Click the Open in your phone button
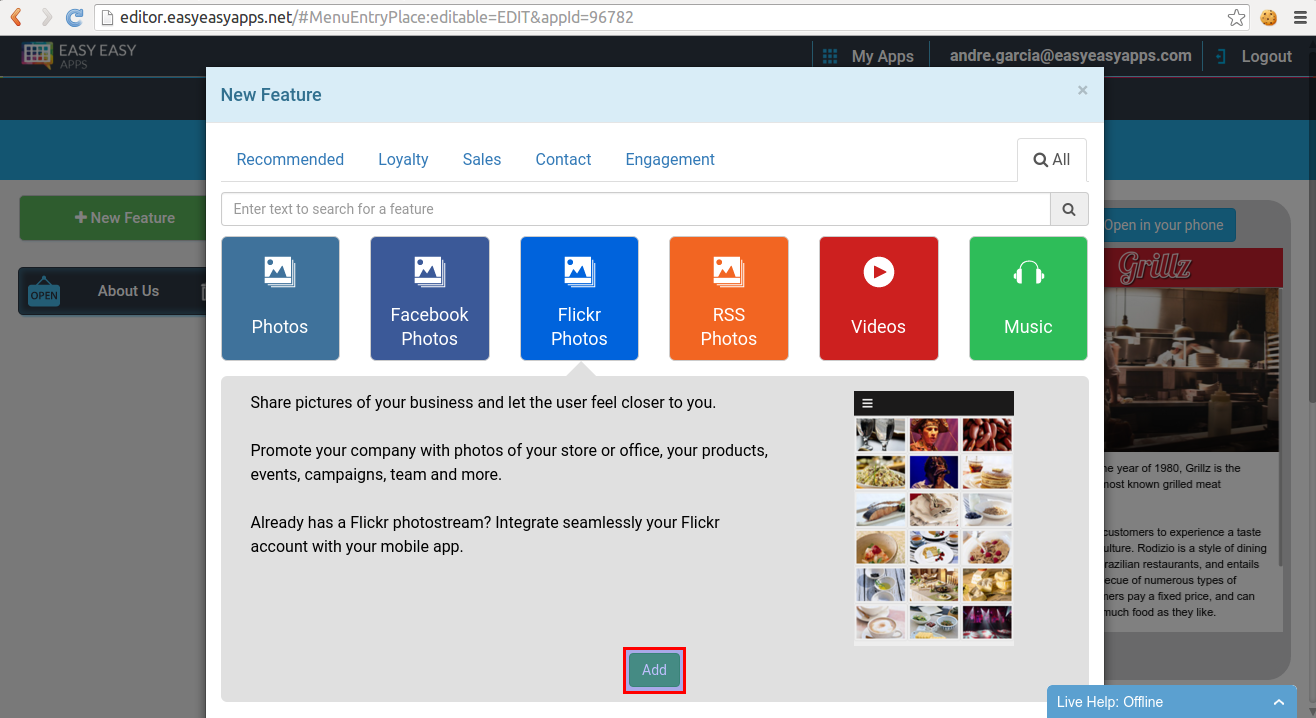Screen dimensions: 1316x718 1163,225
